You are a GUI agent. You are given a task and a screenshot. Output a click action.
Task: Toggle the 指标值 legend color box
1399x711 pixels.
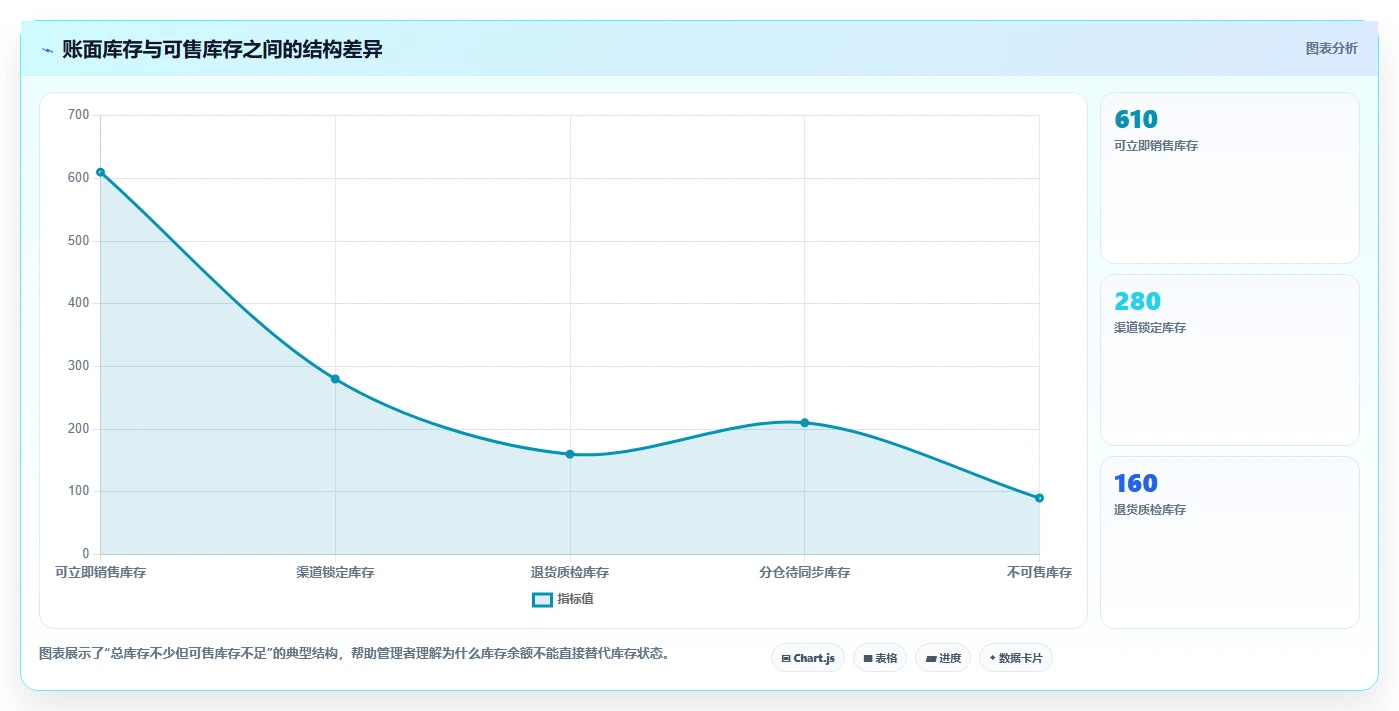click(x=542, y=599)
